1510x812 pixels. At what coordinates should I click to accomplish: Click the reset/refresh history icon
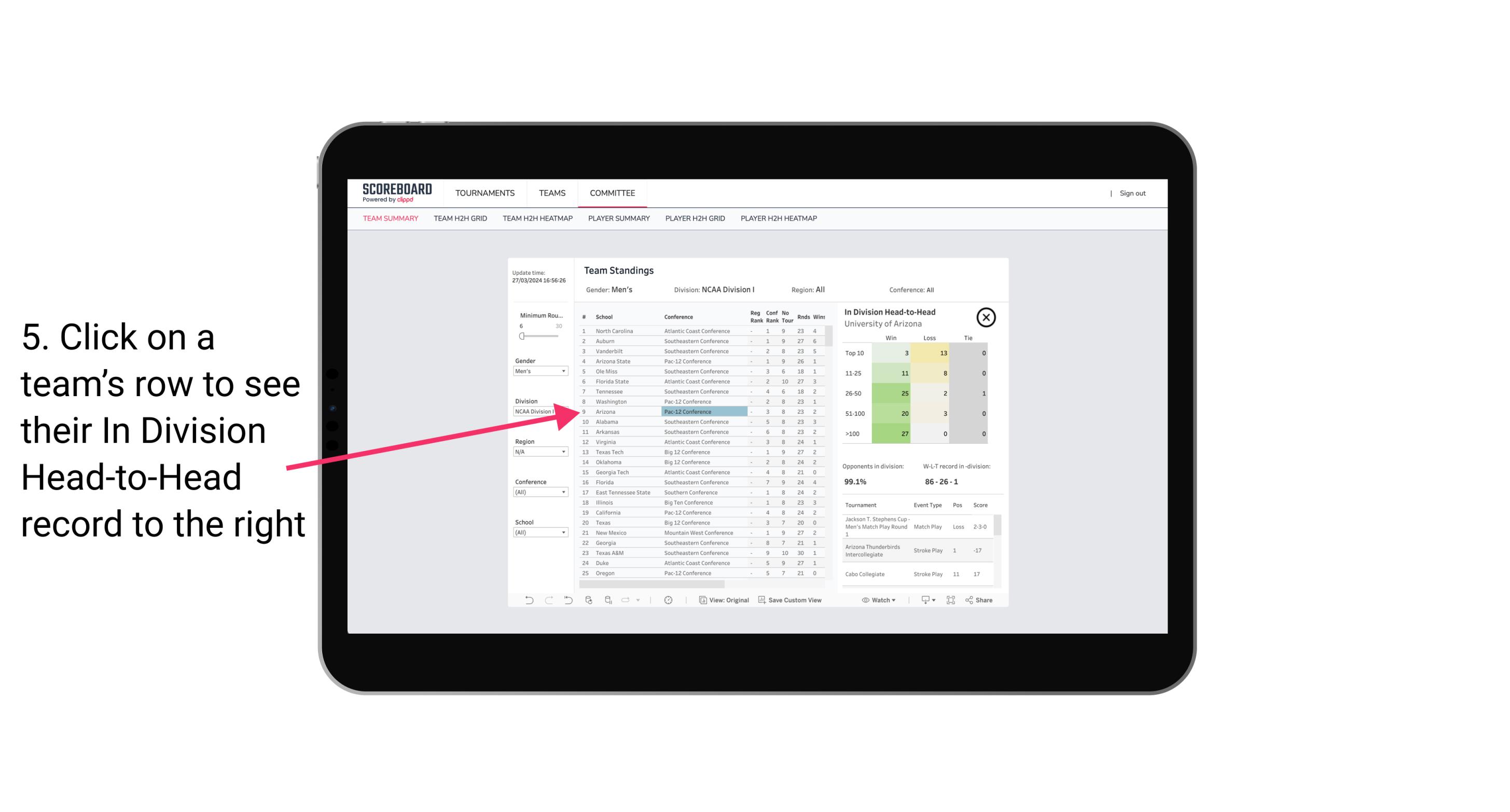tap(568, 600)
